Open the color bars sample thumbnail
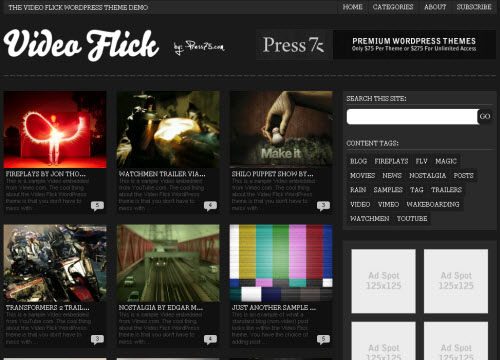The width and height of the screenshot is (500, 360). (x=281, y=263)
